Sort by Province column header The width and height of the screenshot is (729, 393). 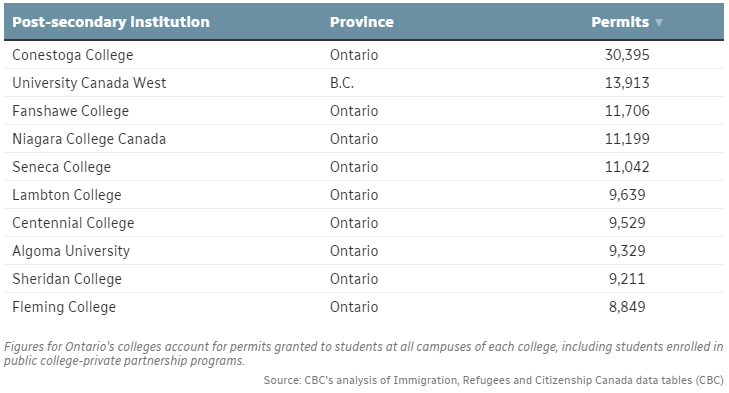pos(362,22)
